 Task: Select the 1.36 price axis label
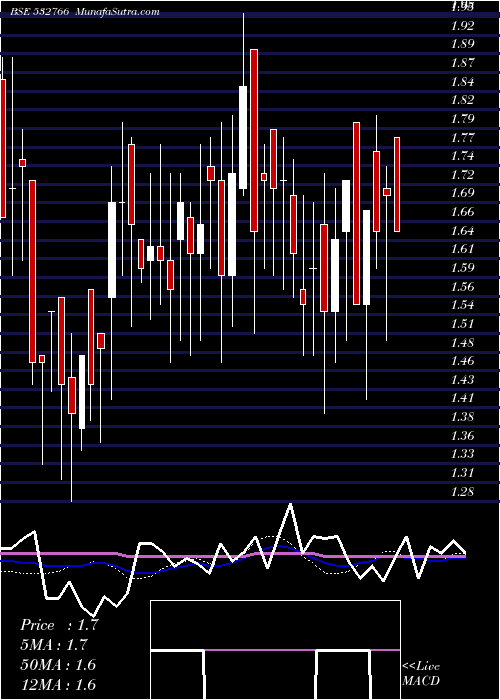[x=462, y=435]
